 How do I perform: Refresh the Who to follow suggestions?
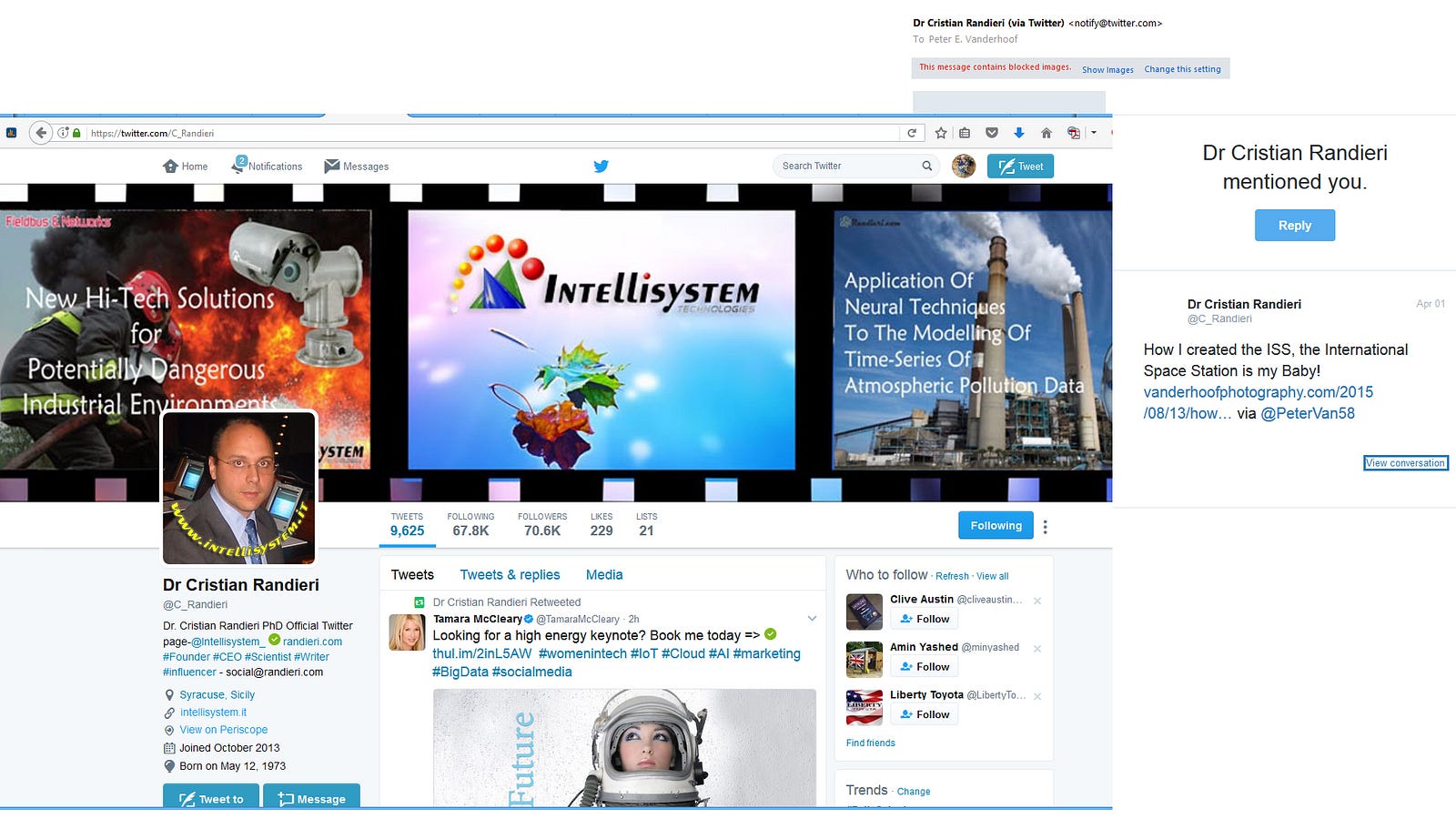point(952,576)
